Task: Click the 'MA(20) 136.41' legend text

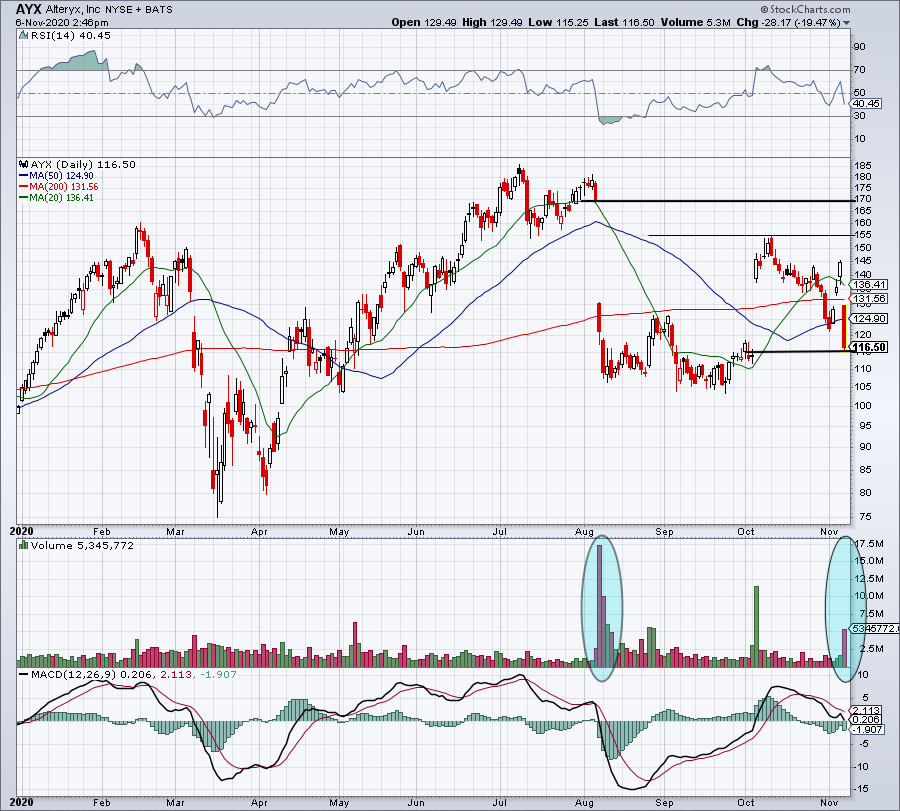Action: pos(61,197)
